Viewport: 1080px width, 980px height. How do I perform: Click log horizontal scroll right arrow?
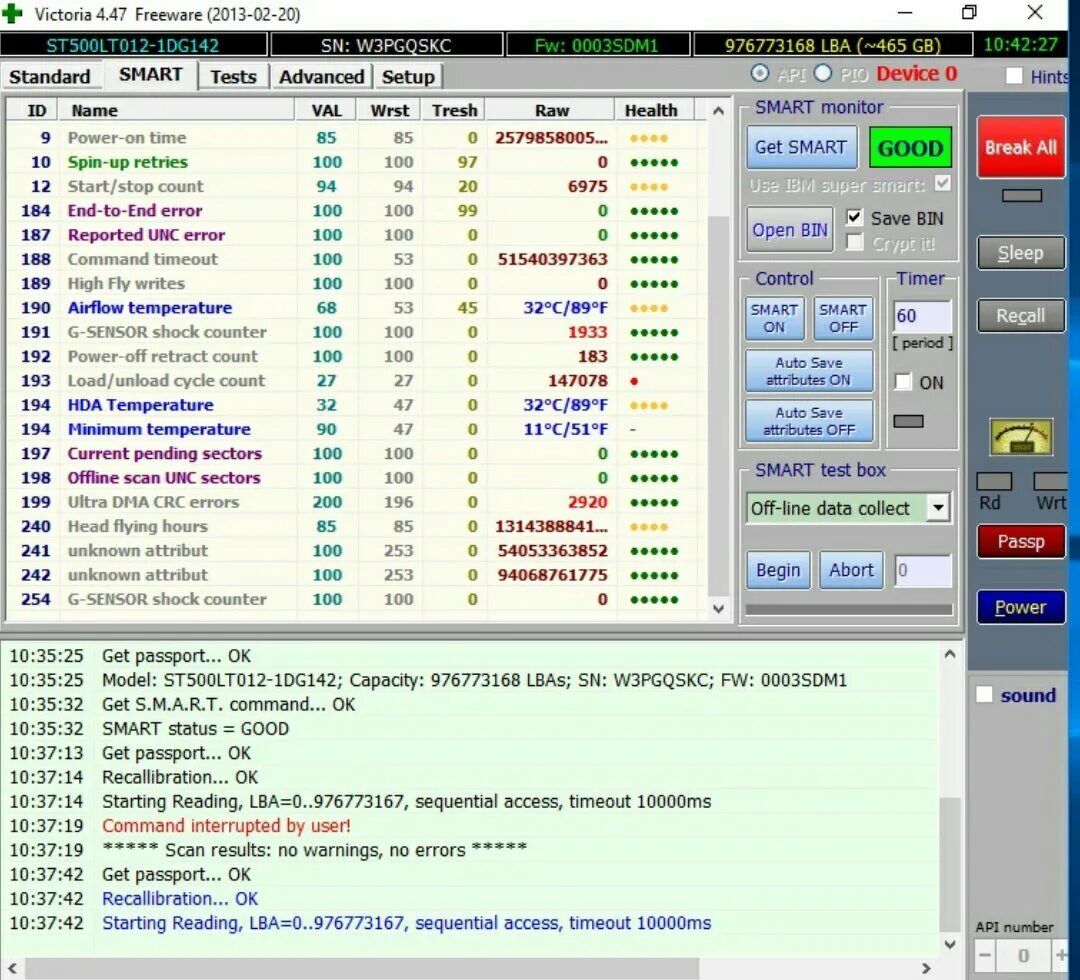(926, 968)
